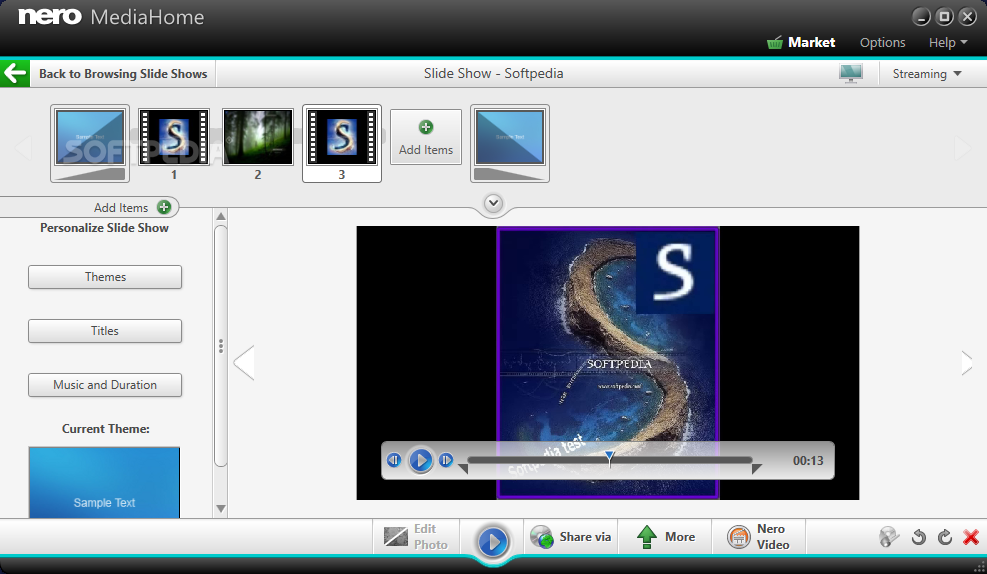
Task: Open the Streaming dropdown
Action: coord(927,74)
